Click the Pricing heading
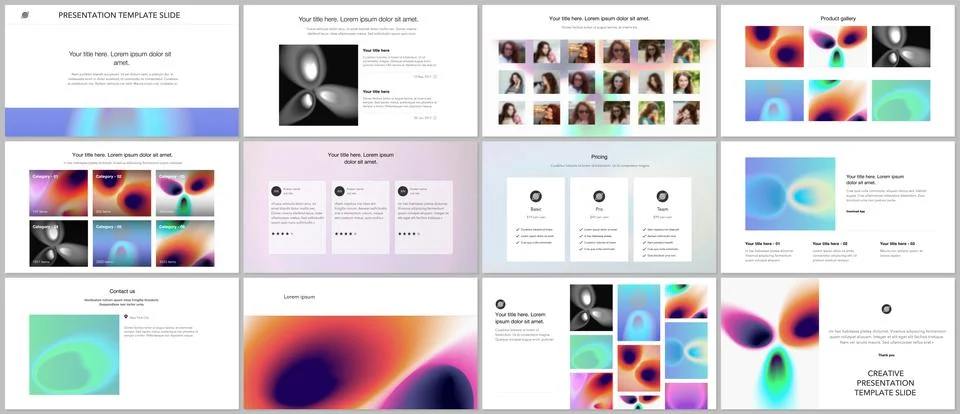This screenshot has height=414, width=960. tap(599, 157)
